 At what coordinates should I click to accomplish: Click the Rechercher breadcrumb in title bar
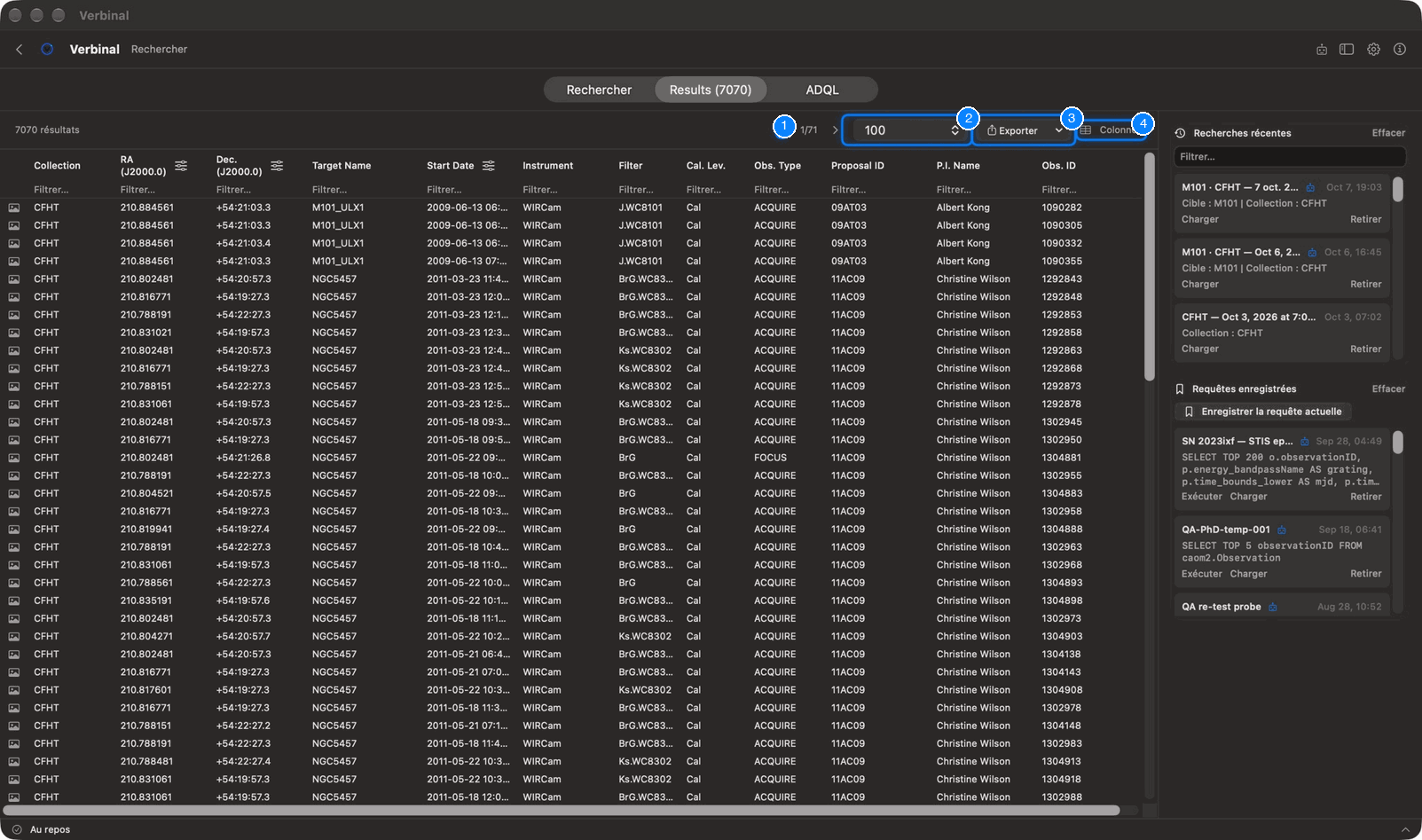pyautogui.click(x=160, y=50)
